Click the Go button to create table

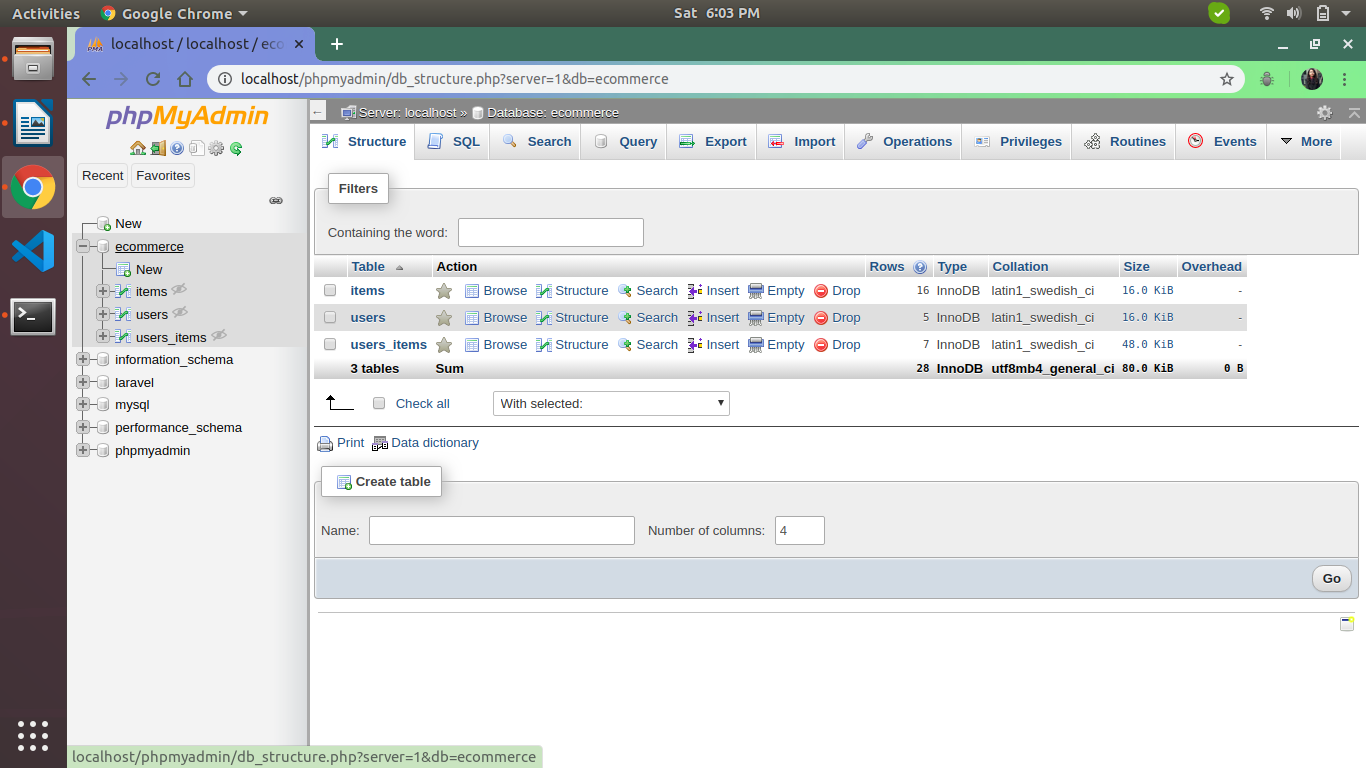(x=1332, y=578)
